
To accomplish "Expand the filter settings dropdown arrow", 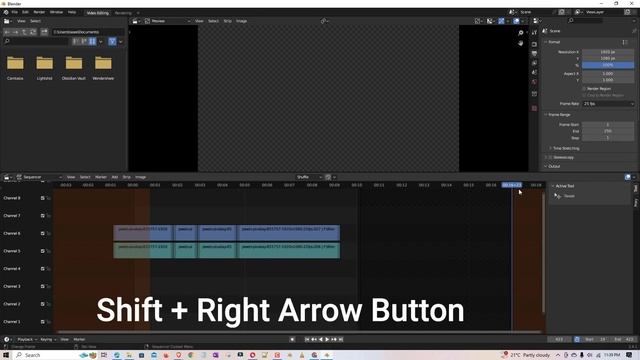I will click(120, 41).
